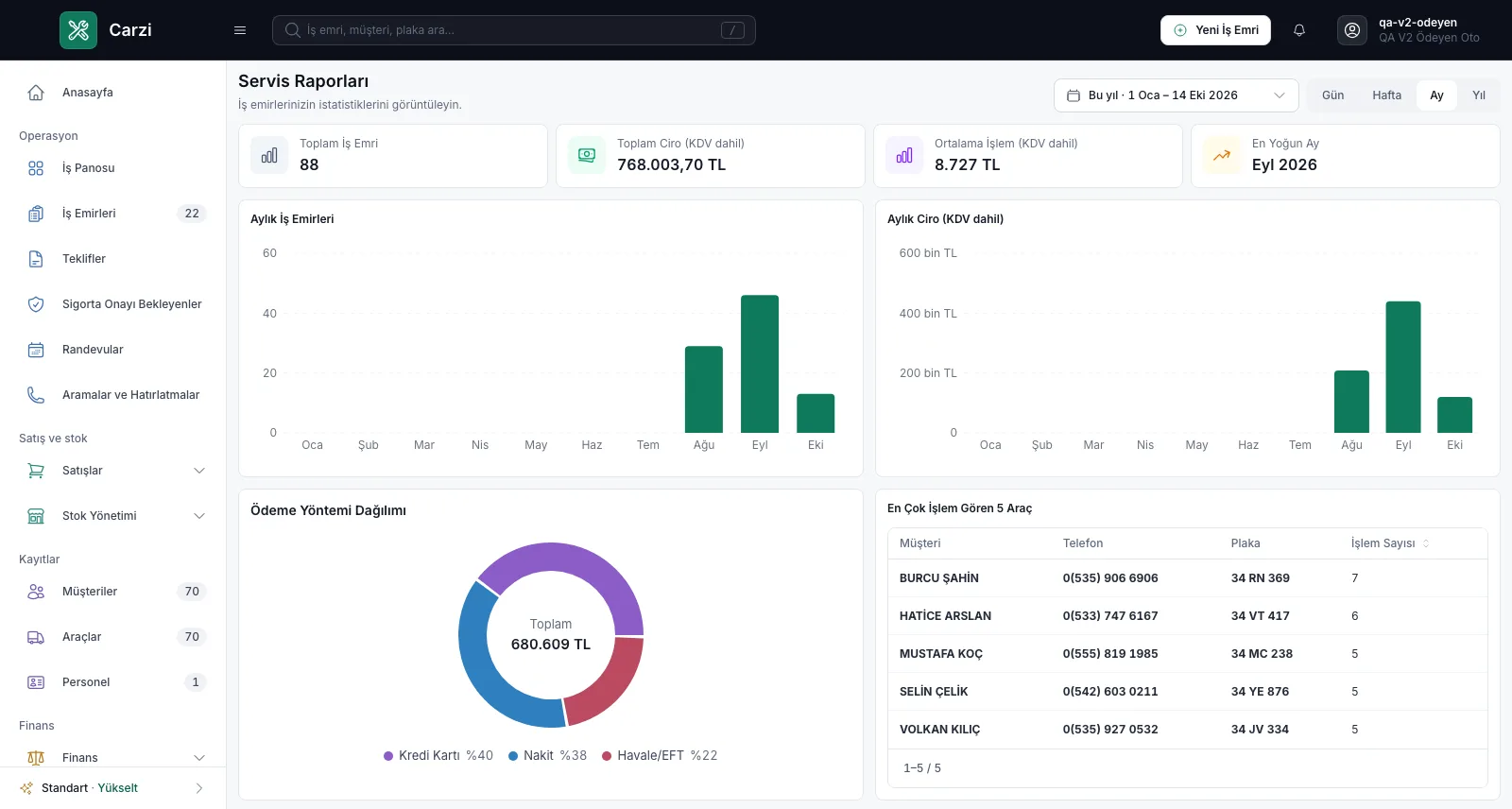Click the Nakit blue legend dot
The width and height of the screenshot is (1512, 809).
(513, 756)
